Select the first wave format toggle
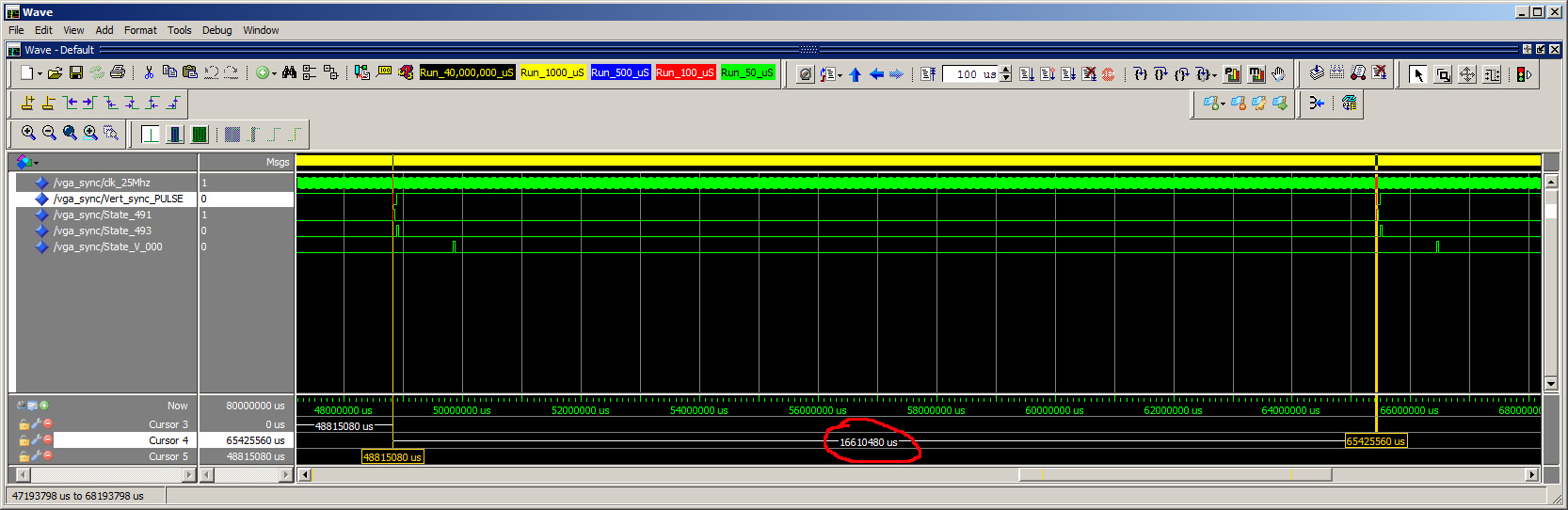This screenshot has height=510, width=1568. 151,135
